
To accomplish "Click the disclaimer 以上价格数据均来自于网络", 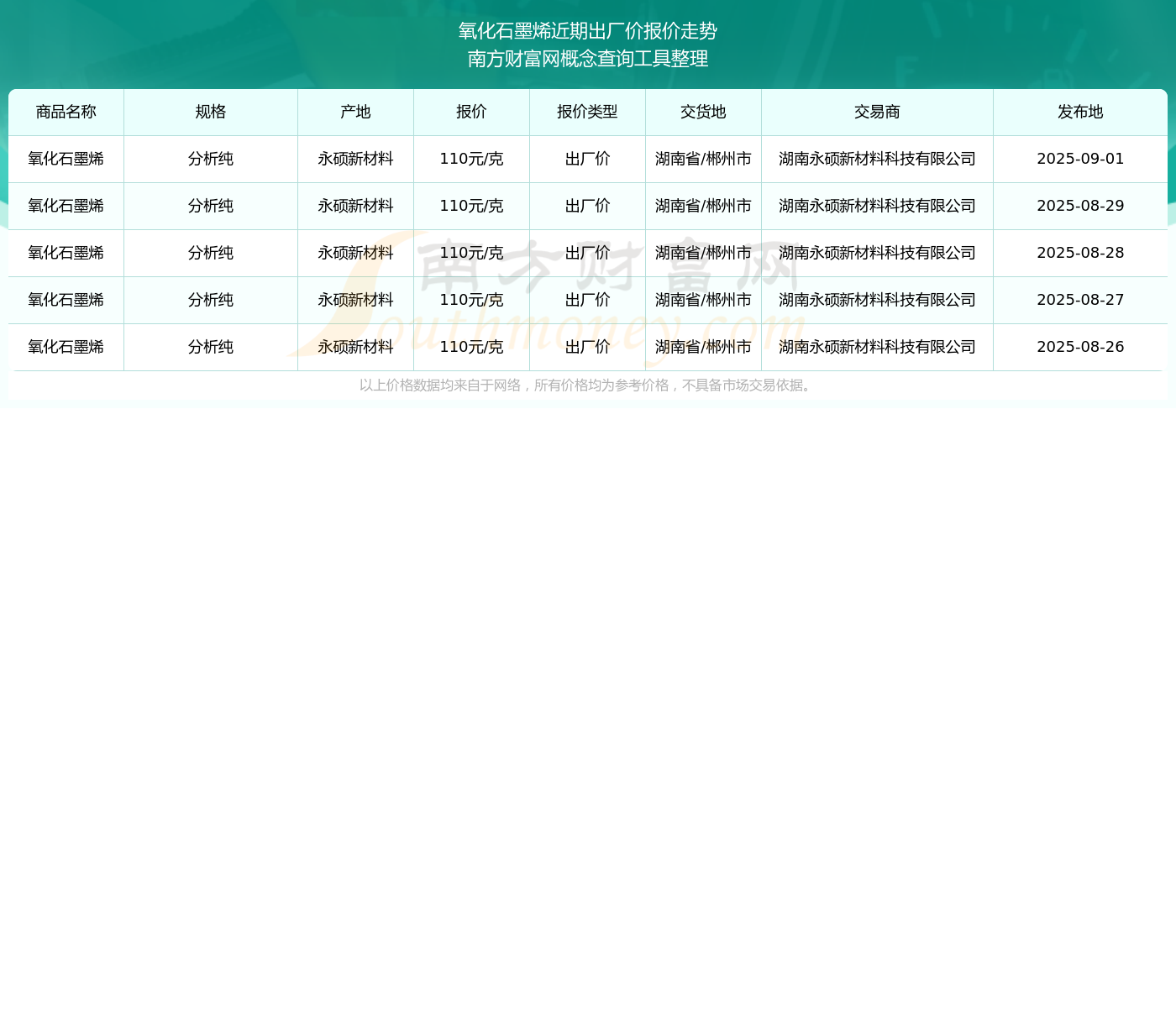I will tap(440, 385).
